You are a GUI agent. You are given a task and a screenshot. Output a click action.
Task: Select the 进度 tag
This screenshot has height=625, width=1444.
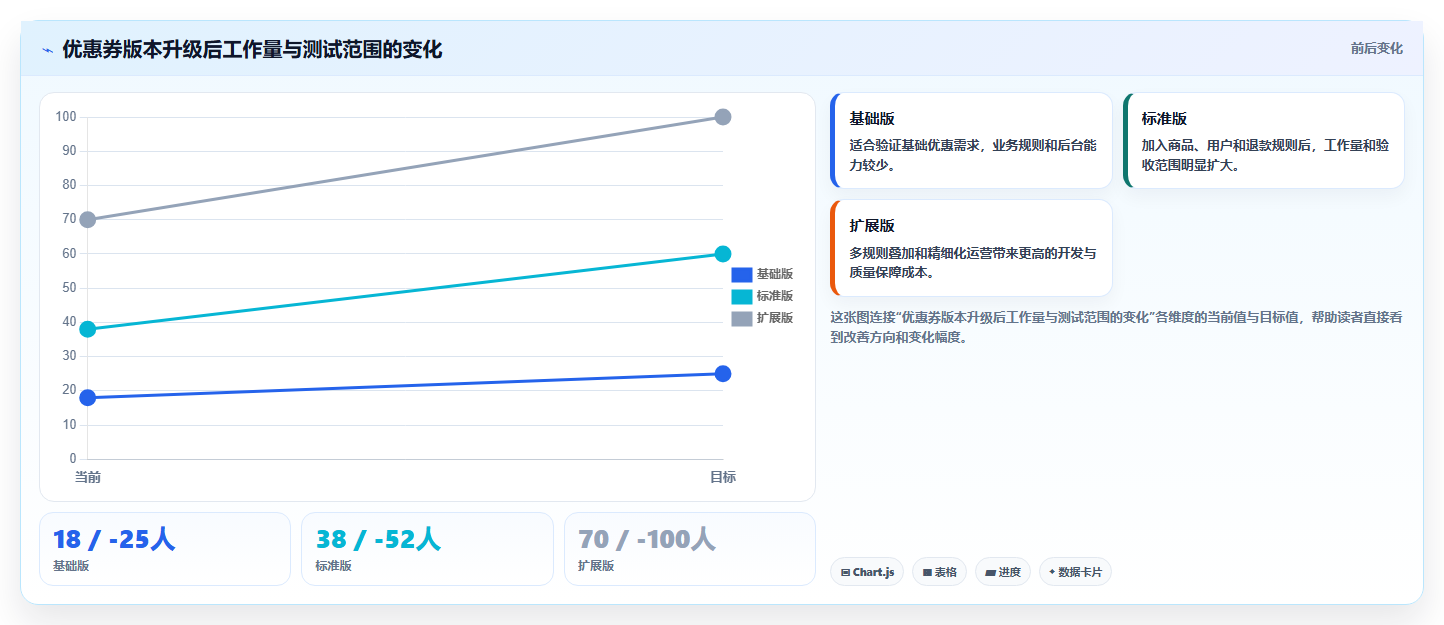1003,572
